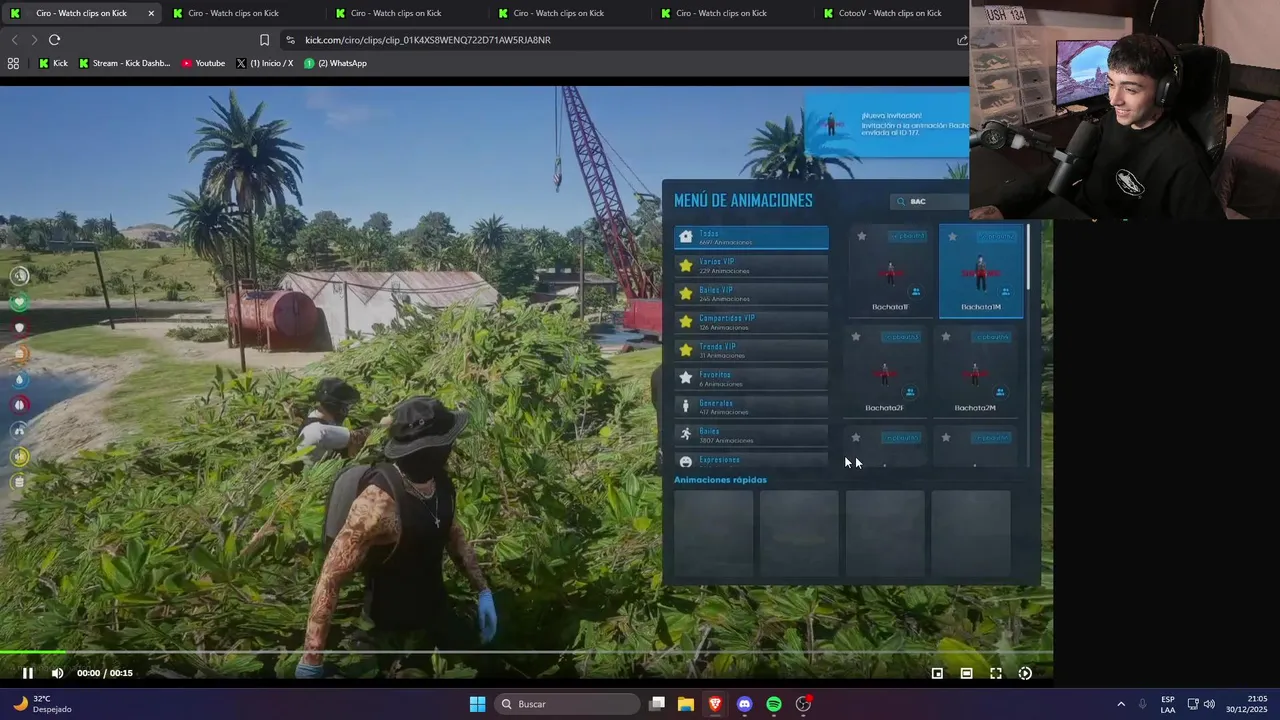Click the water drop thirst HUD icon
Image resolution: width=1280 pixels, height=720 pixels.
19,379
